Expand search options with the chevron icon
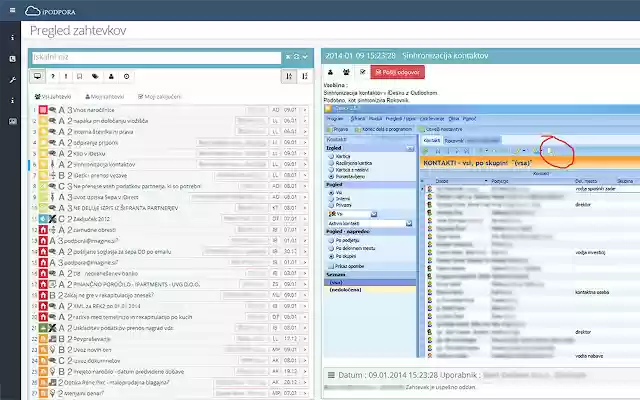 coord(305,57)
